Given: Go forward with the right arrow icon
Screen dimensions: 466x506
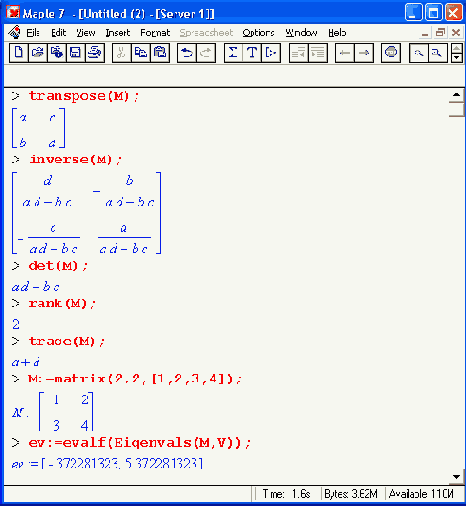Looking at the screenshot, I should pos(364,53).
